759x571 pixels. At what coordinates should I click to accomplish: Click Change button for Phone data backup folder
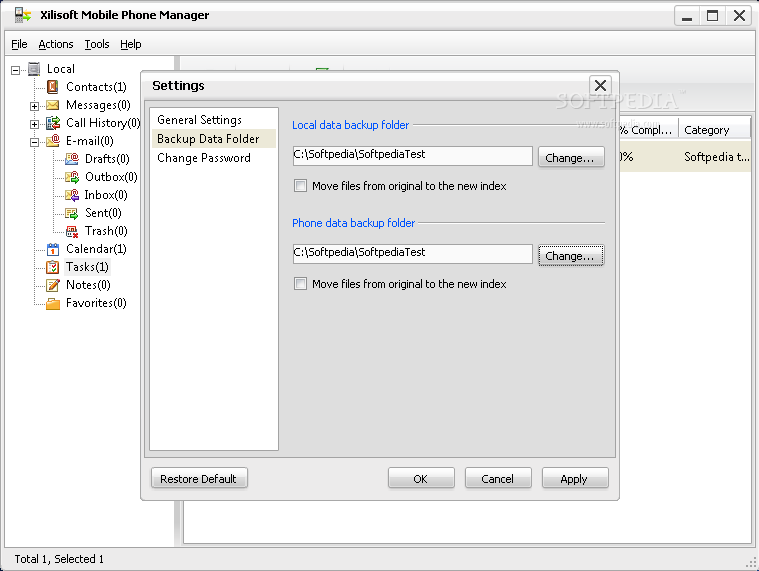(571, 255)
